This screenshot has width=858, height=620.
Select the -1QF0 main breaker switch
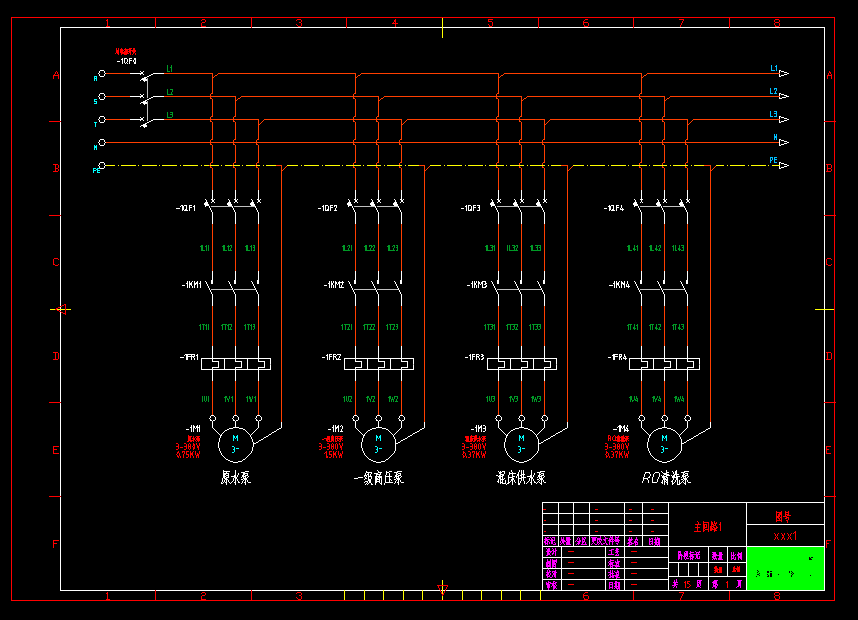[146, 97]
